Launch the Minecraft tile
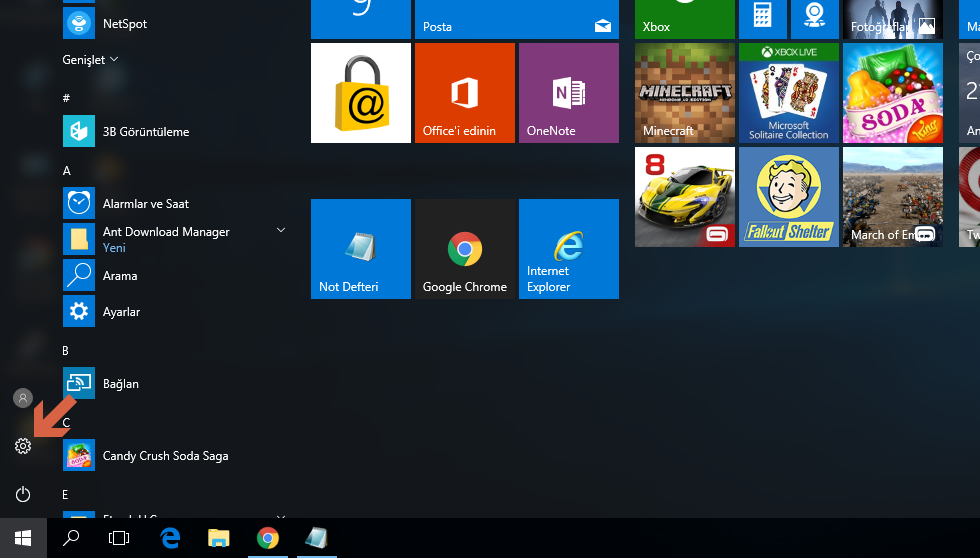Screen dimensions: 980x558 tap(685, 93)
